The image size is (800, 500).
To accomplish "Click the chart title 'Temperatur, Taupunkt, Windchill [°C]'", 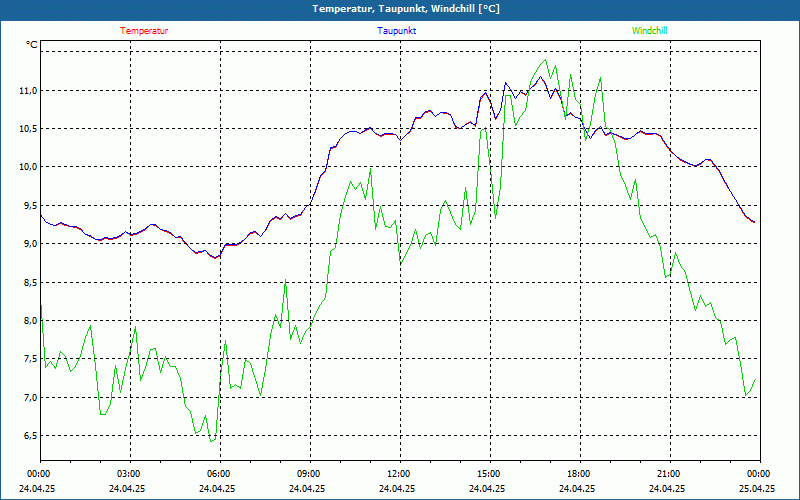I will point(406,9).
